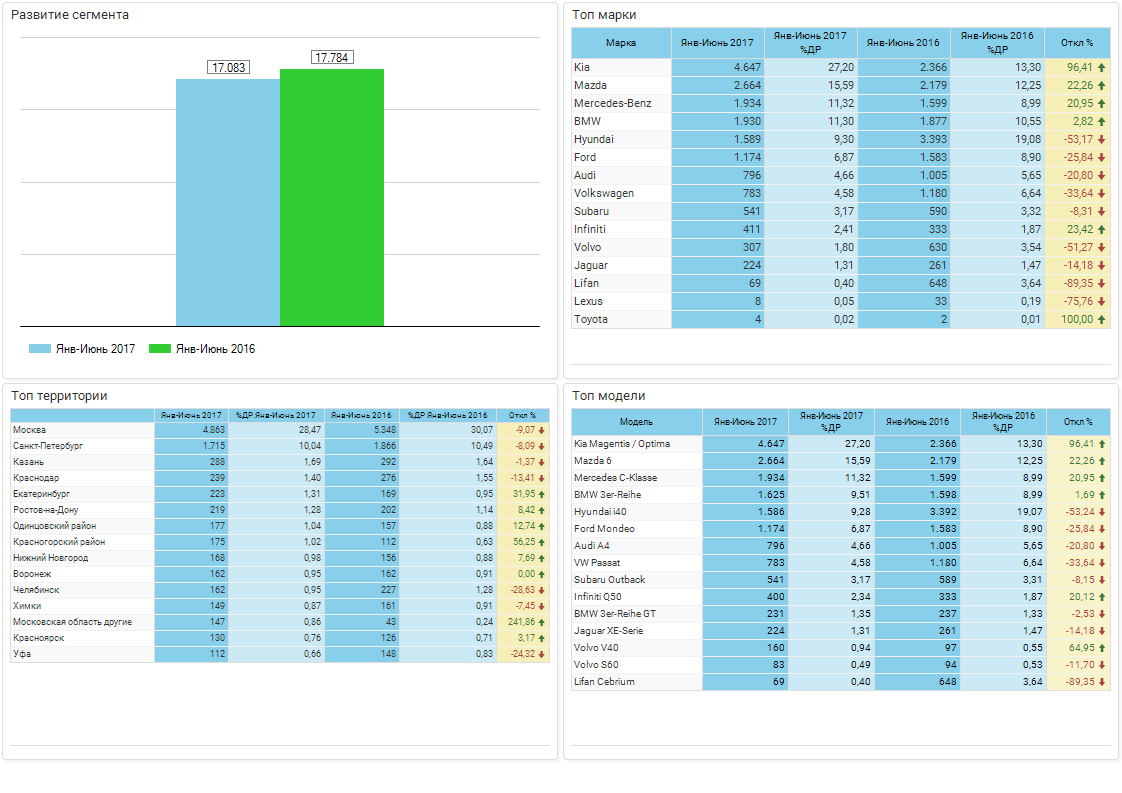Sort by the Марка column header
The image size is (1122, 793).
[x=621, y=43]
